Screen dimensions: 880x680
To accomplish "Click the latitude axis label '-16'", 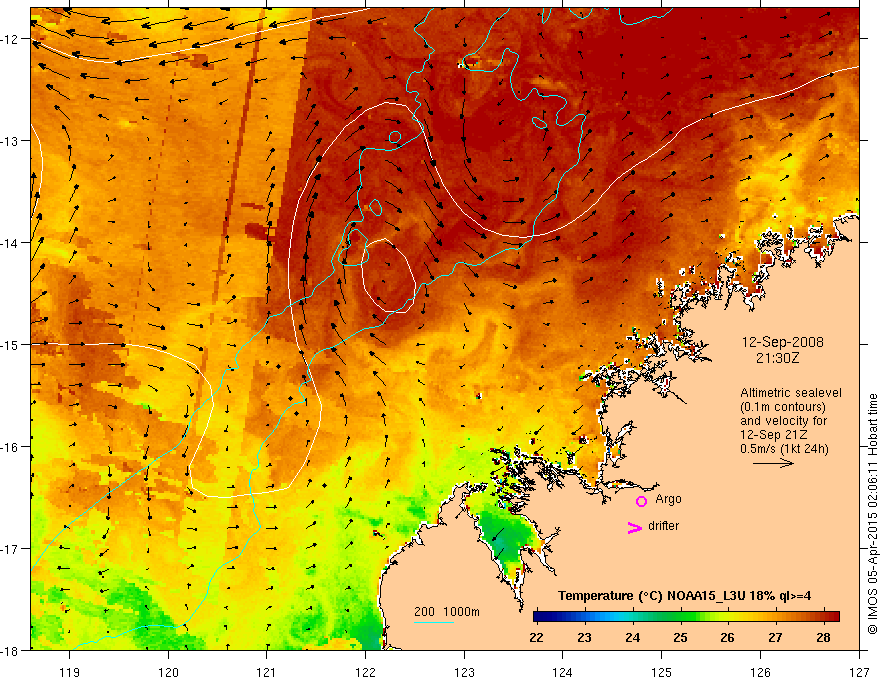I will pyautogui.click(x=11, y=447).
